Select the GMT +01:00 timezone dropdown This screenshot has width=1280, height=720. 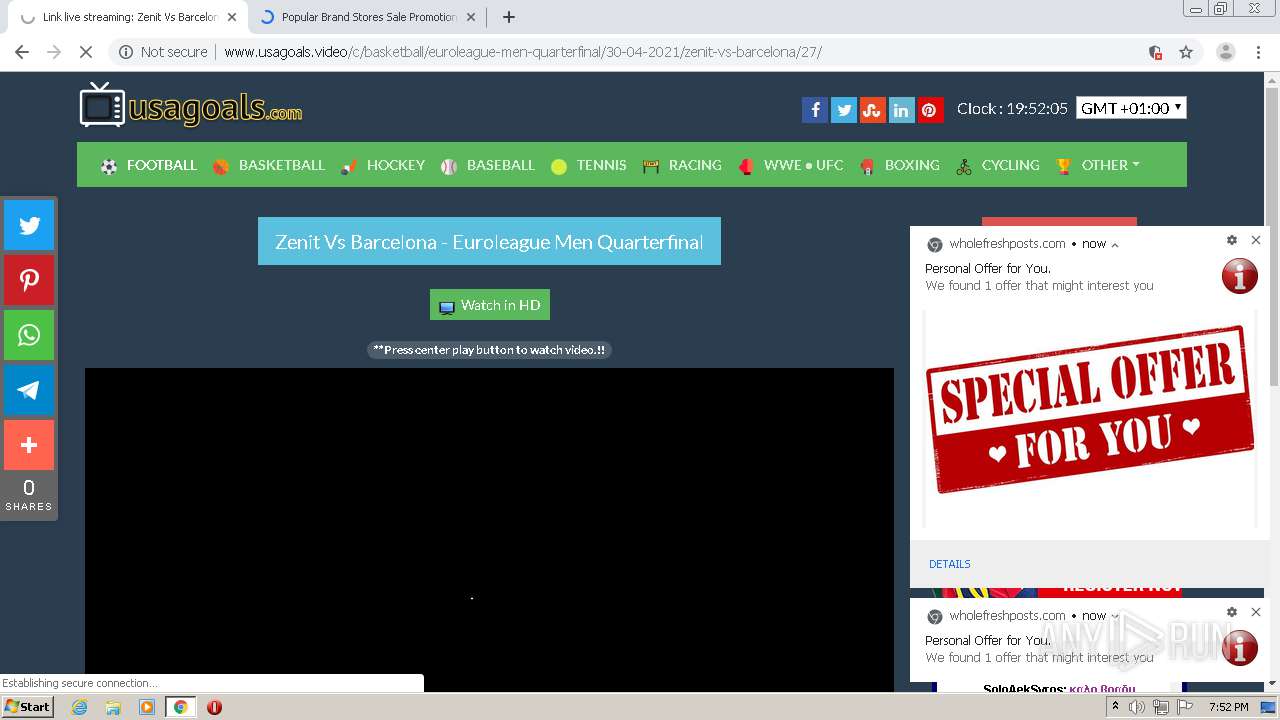pos(1131,108)
